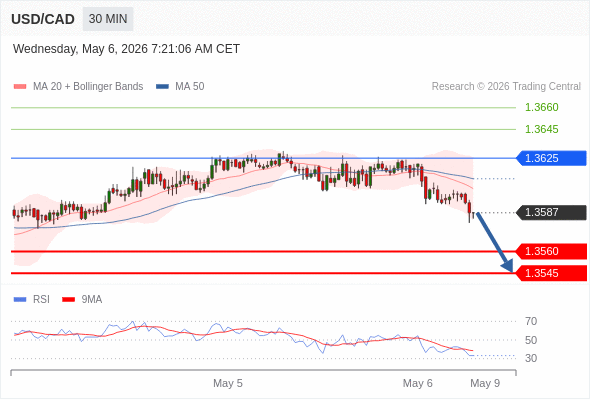Click the RSI 70 level label
The image size is (590, 400).
(x=531, y=321)
